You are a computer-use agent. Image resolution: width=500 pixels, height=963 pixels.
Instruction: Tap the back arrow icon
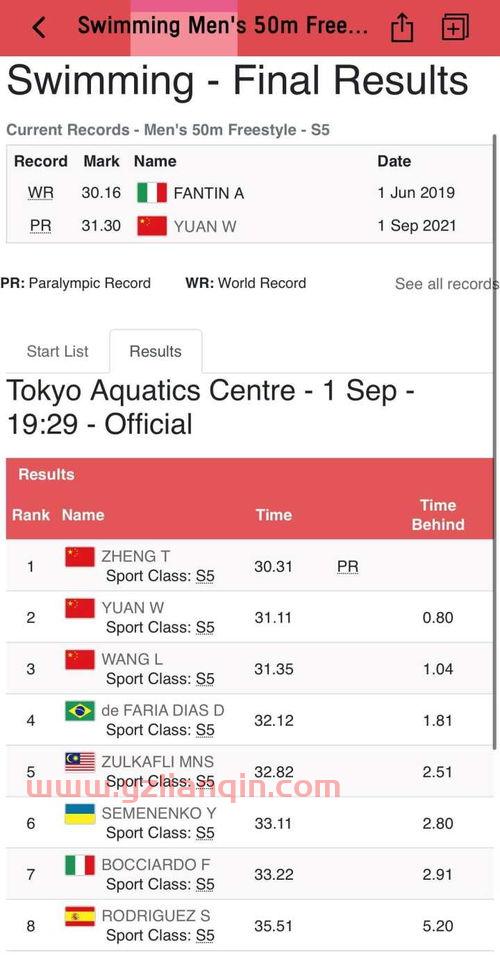click(x=38, y=28)
